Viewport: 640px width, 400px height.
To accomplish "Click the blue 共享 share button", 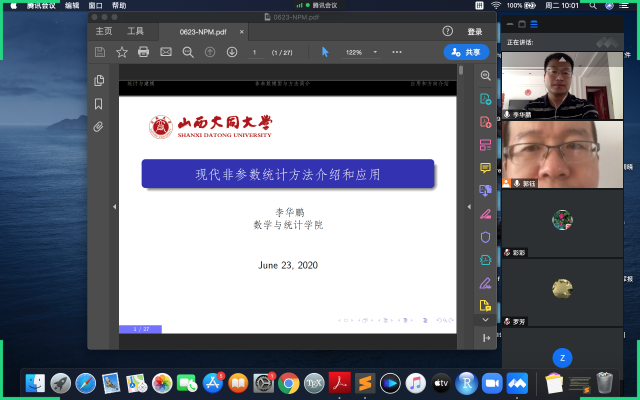I will (466, 52).
